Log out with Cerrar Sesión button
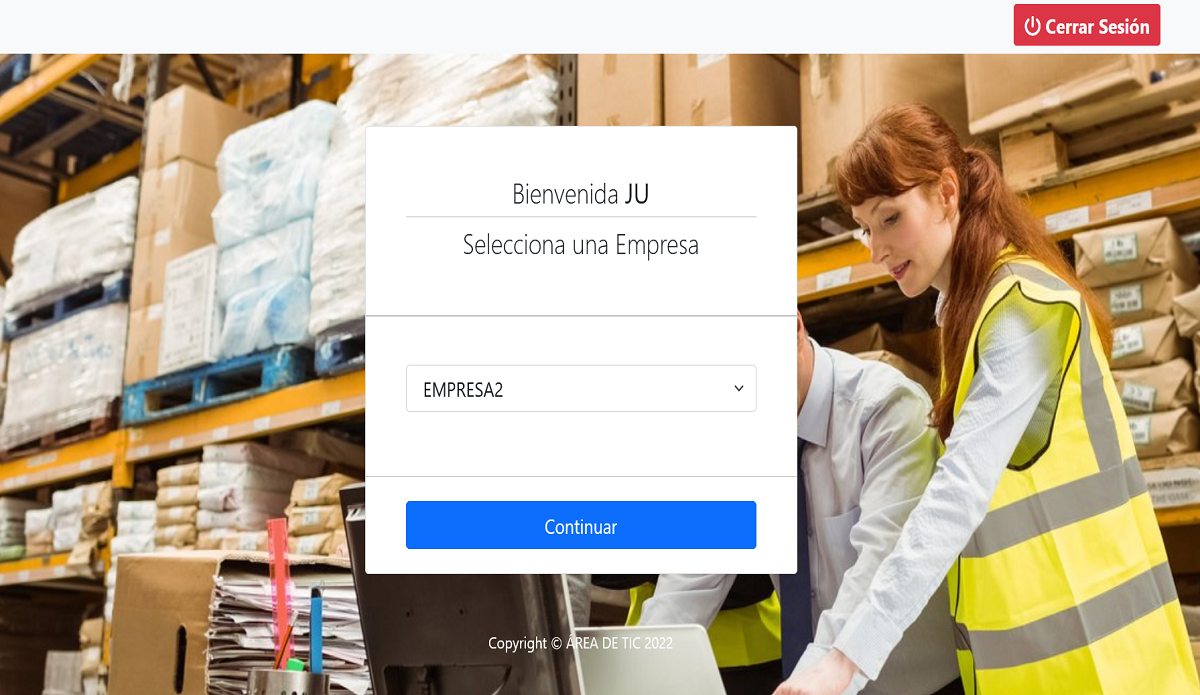1200x695 pixels. [x=1087, y=26]
